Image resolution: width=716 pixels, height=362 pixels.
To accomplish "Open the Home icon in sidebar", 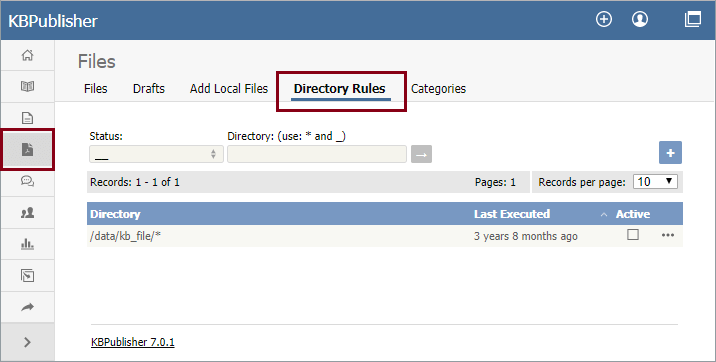I will point(27,55).
